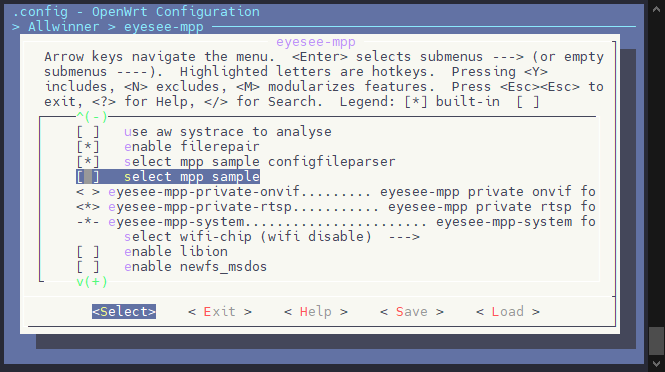Click the 'Legend: [*] built-in' help text

[x=419, y=102]
